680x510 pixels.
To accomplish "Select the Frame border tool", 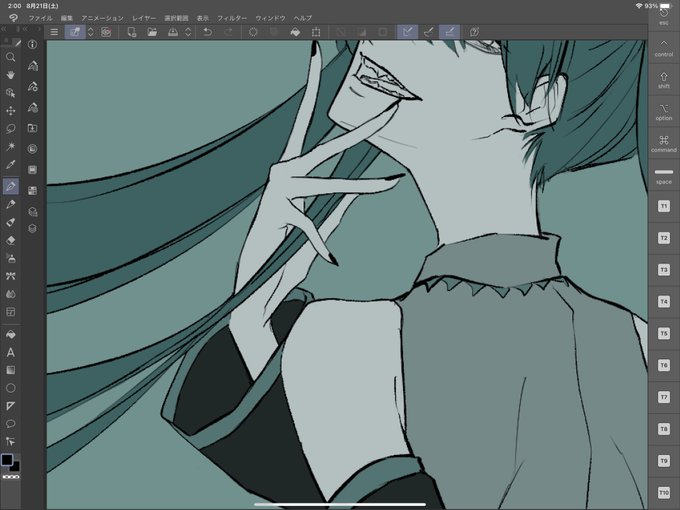I will pos(10,311).
